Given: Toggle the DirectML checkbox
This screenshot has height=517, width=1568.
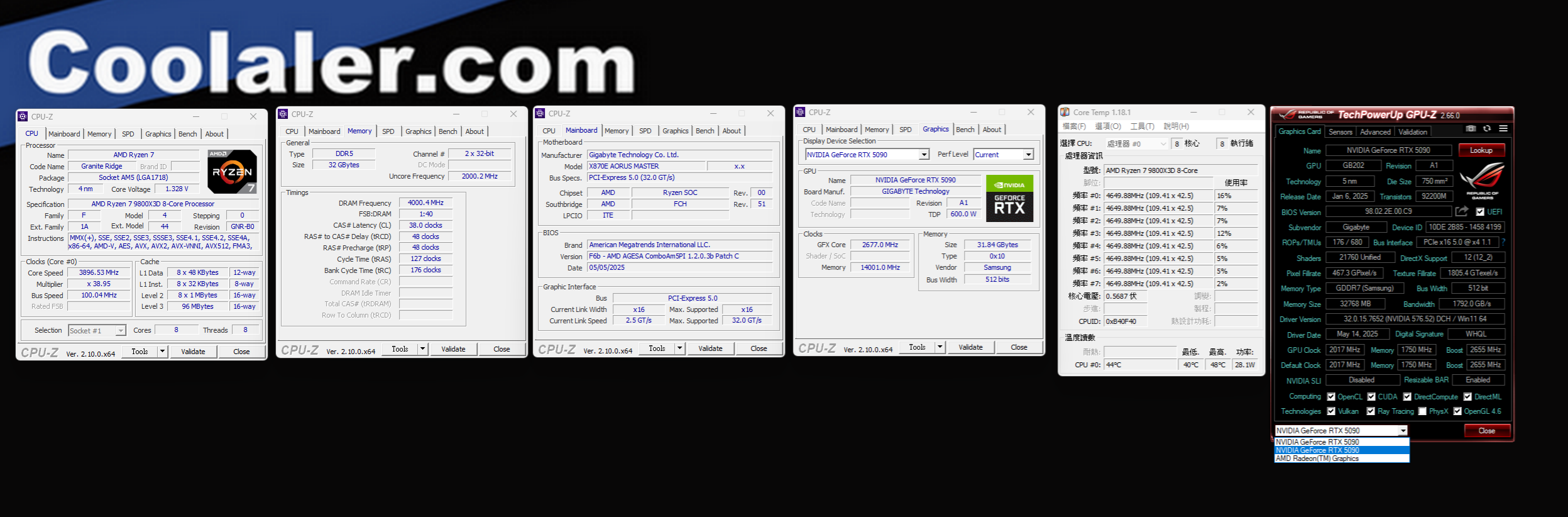Looking at the screenshot, I should [x=1467, y=397].
